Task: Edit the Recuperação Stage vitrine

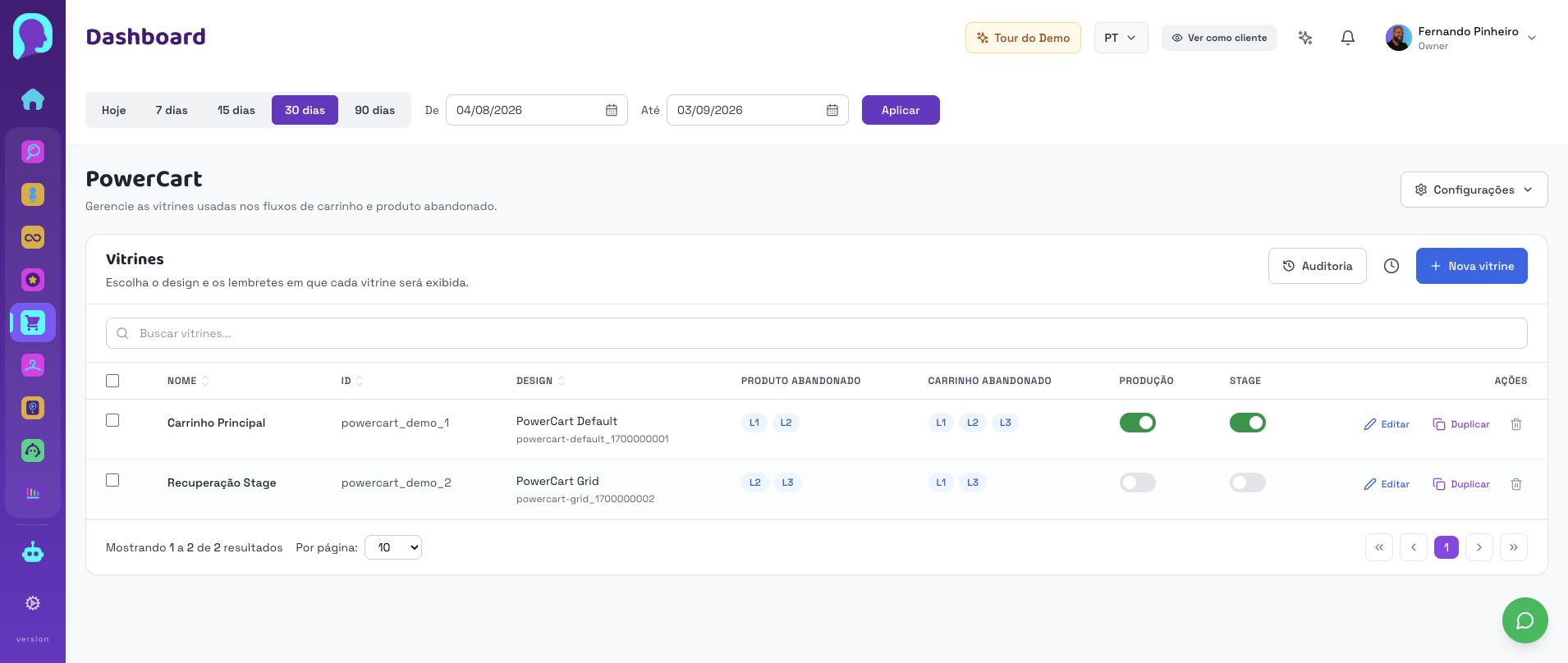Action: pos(1387,484)
